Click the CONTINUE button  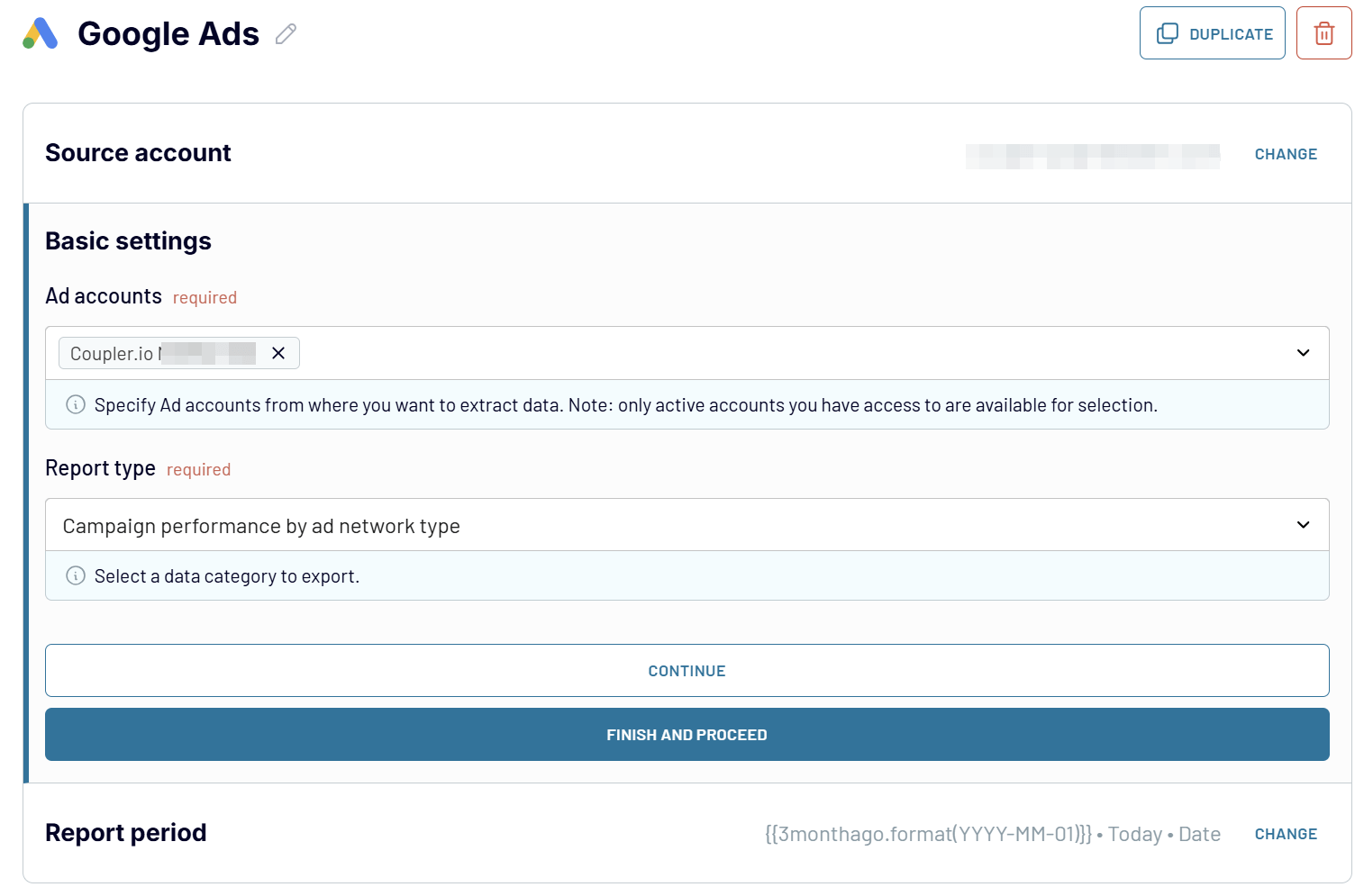(x=687, y=671)
